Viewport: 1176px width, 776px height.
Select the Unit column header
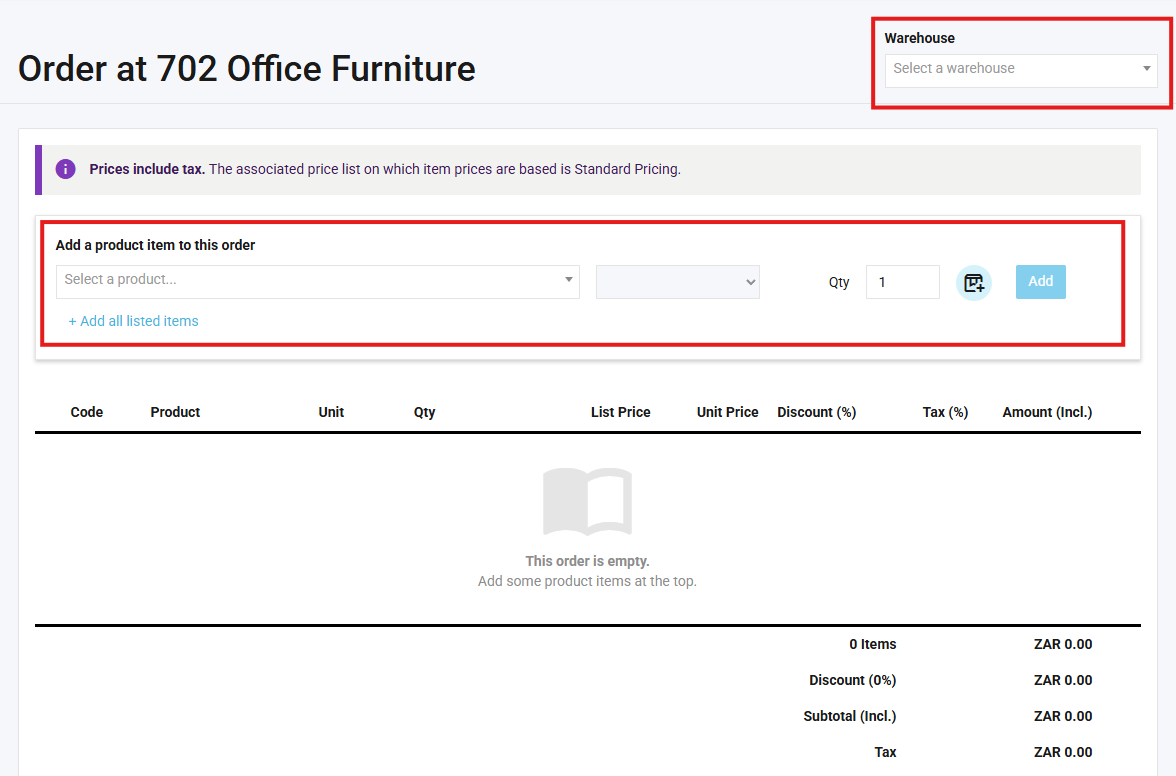click(x=331, y=412)
